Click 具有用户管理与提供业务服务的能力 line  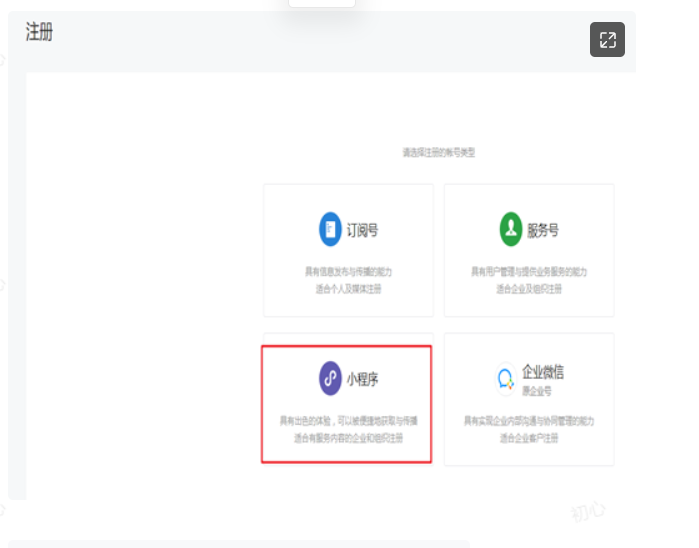coord(529,272)
